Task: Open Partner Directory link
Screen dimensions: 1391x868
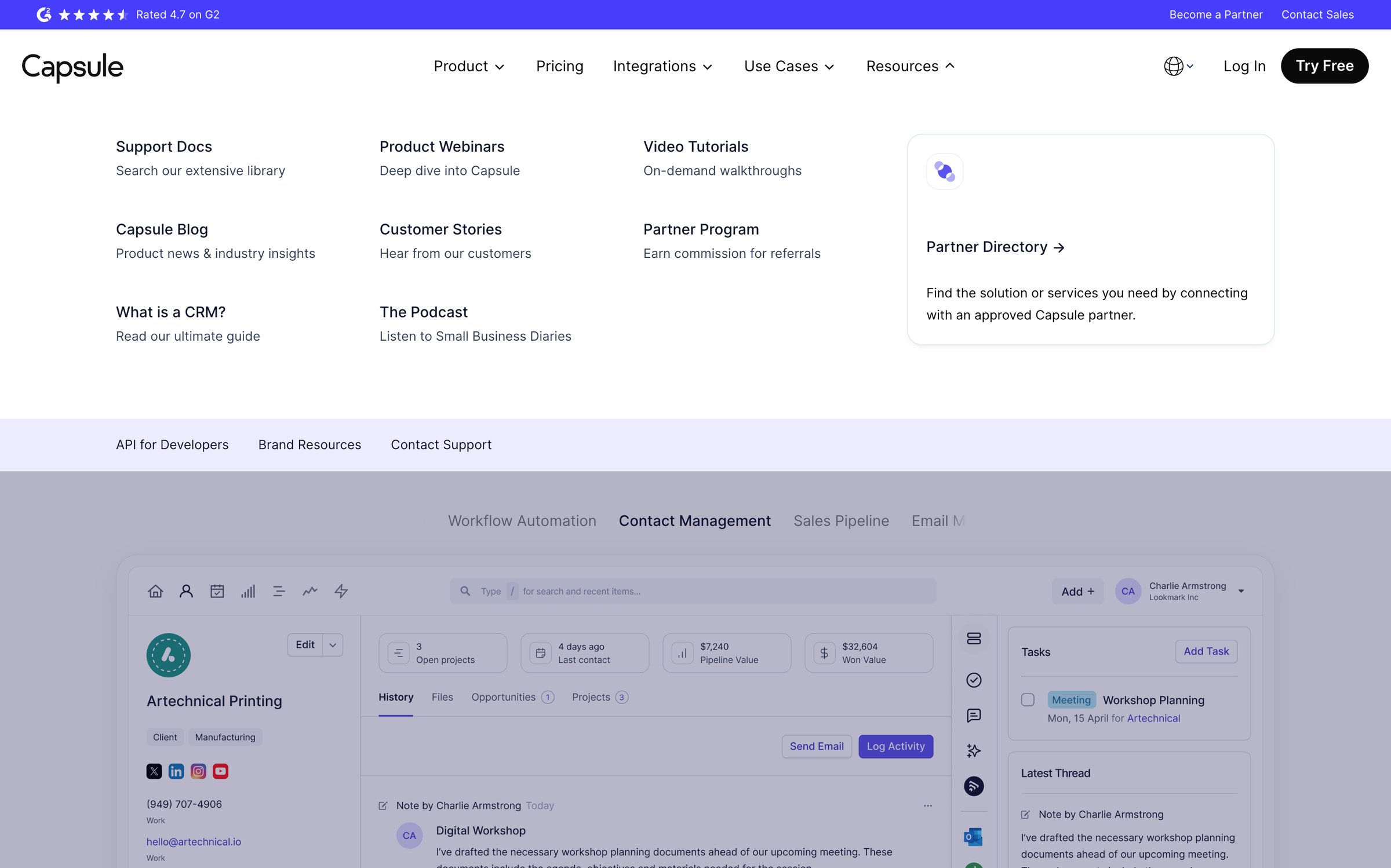Action: 995,247
